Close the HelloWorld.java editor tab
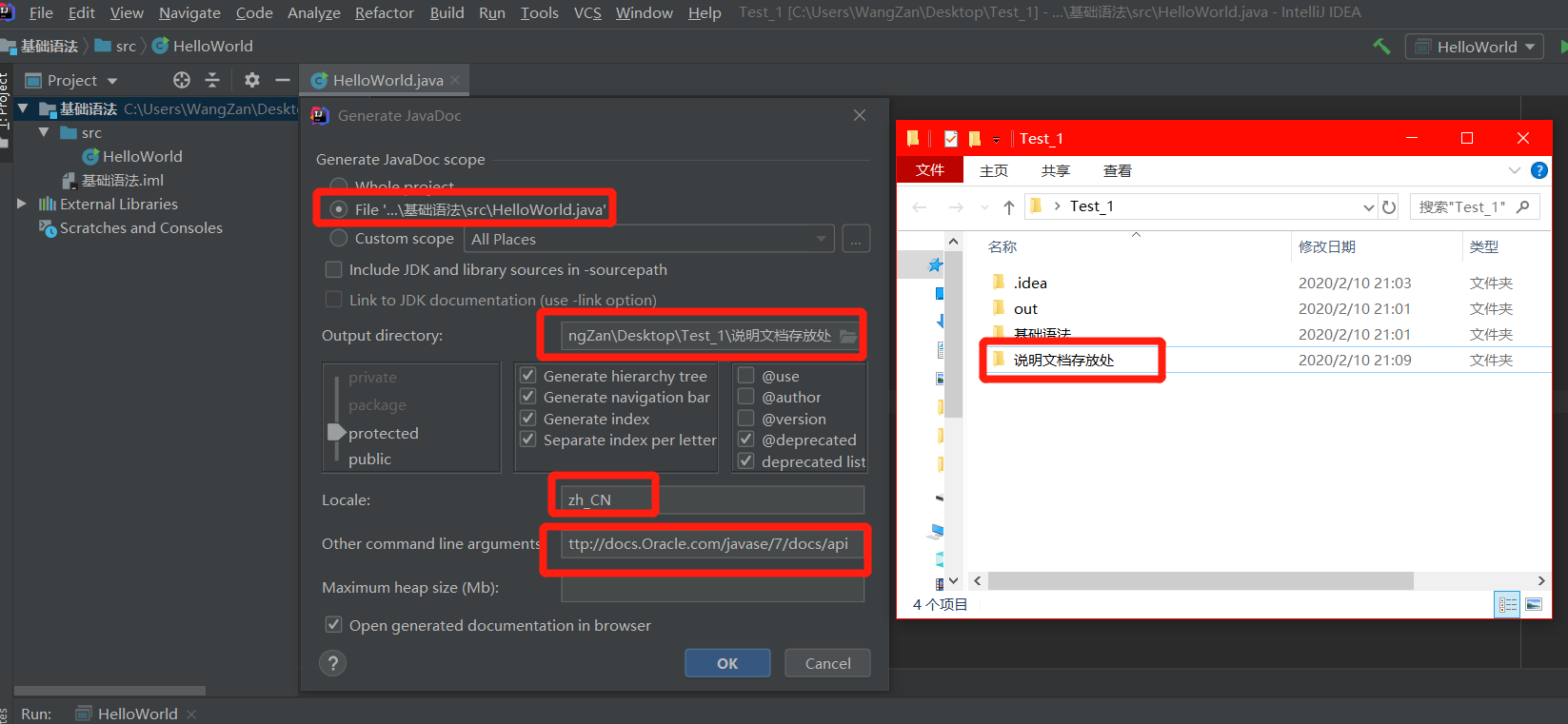1568x724 pixels. (455, 80)
